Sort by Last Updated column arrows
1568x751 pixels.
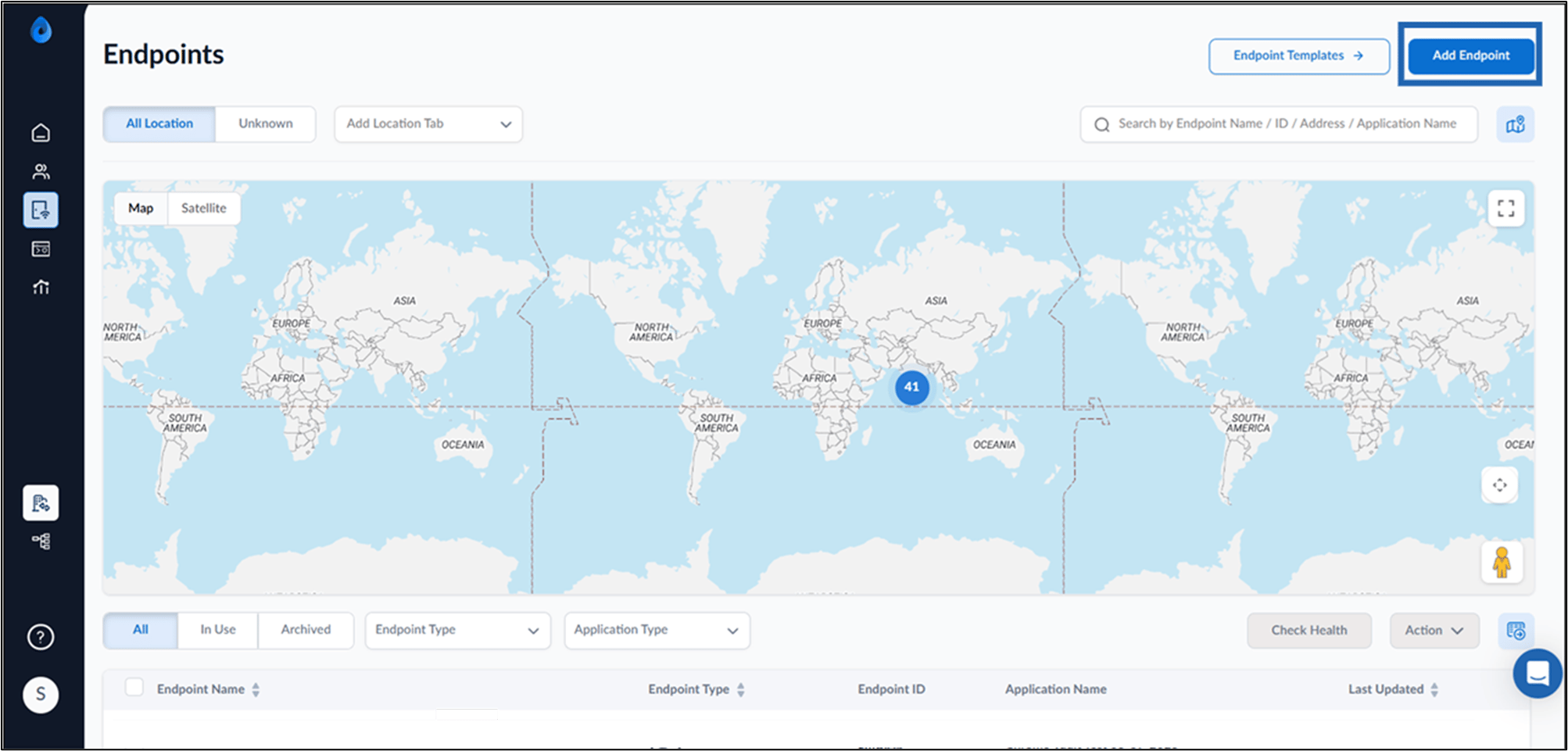[1434, 689]
